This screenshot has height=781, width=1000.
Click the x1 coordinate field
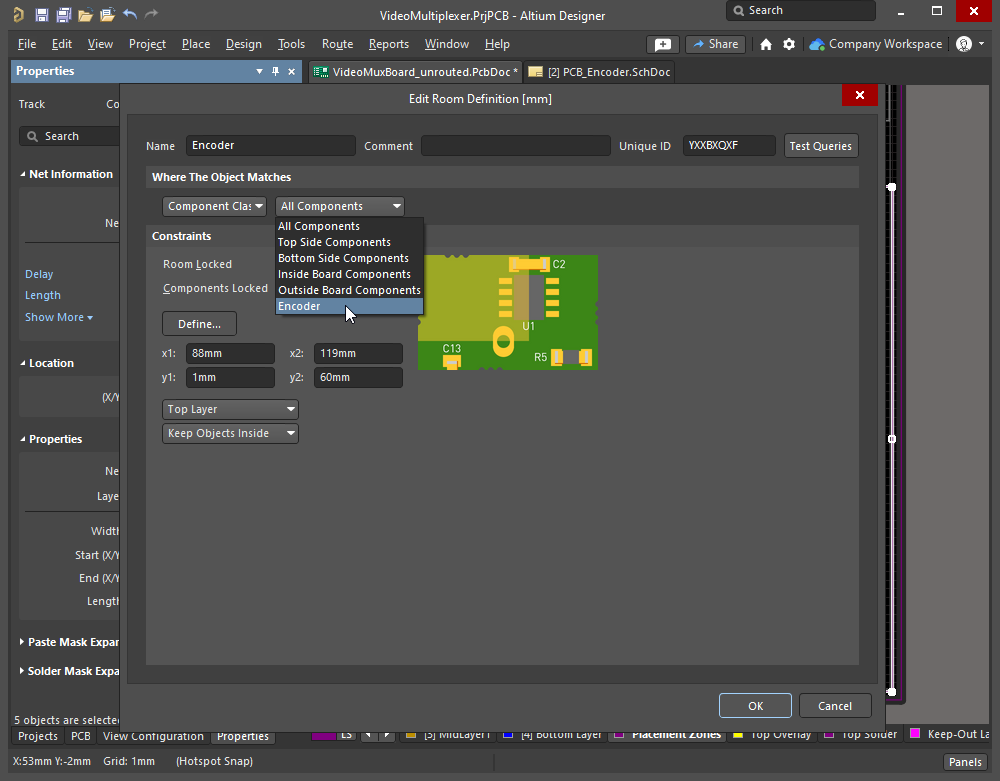pyautogui.click(x=230, y=353)
